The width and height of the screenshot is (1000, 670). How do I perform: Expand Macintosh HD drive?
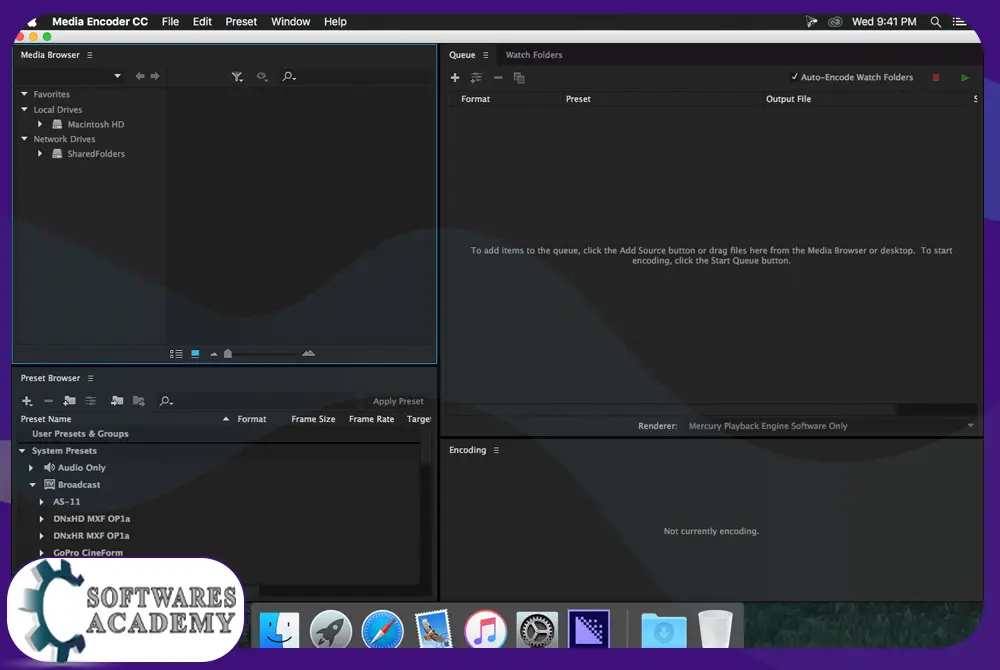tap(40, 124)
